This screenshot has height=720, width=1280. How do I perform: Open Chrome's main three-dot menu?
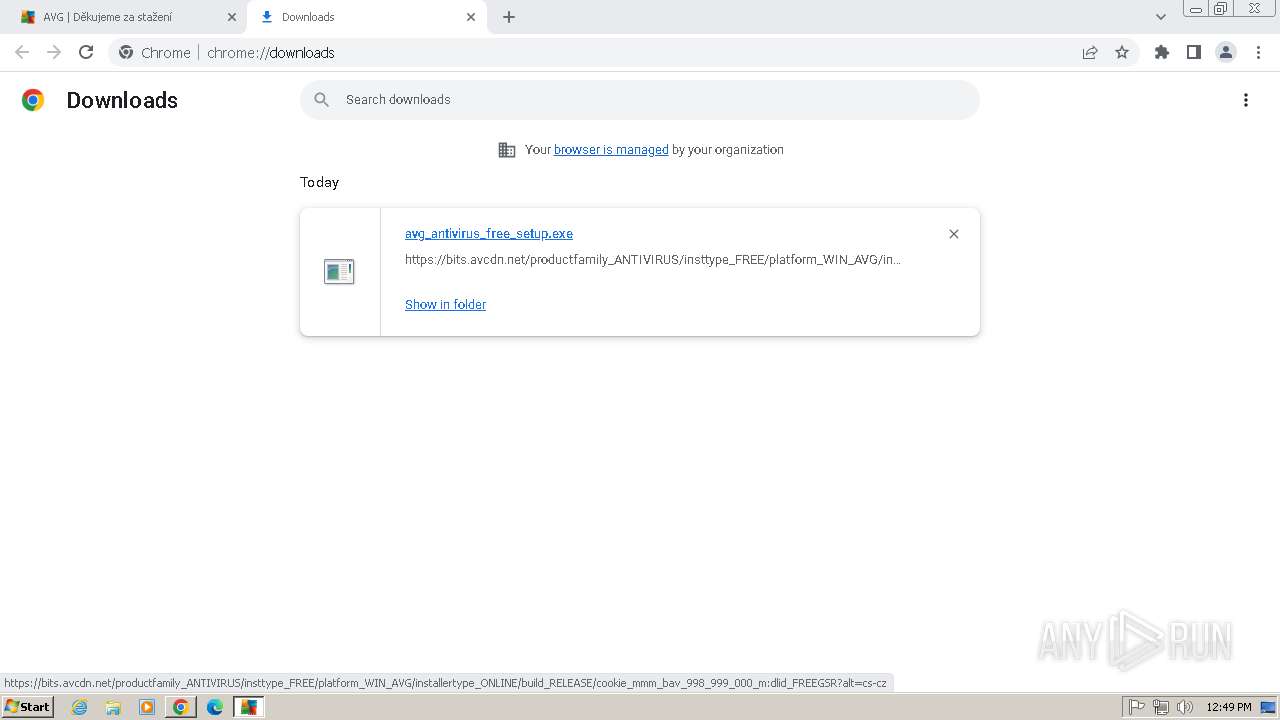point(1258,52)
